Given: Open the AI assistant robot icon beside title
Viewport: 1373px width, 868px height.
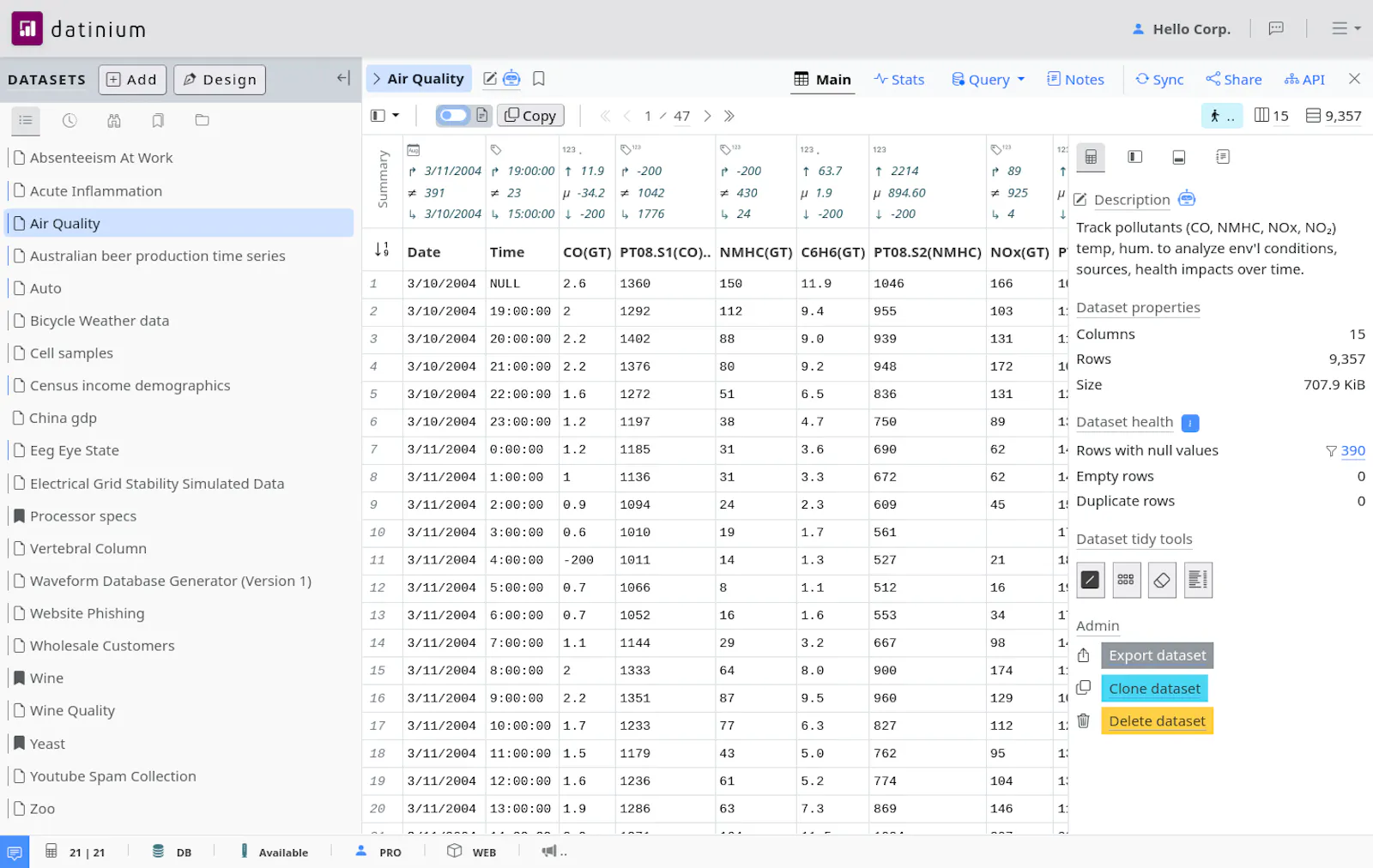Looking at the screenshot, I should click(x=511, y=78).
